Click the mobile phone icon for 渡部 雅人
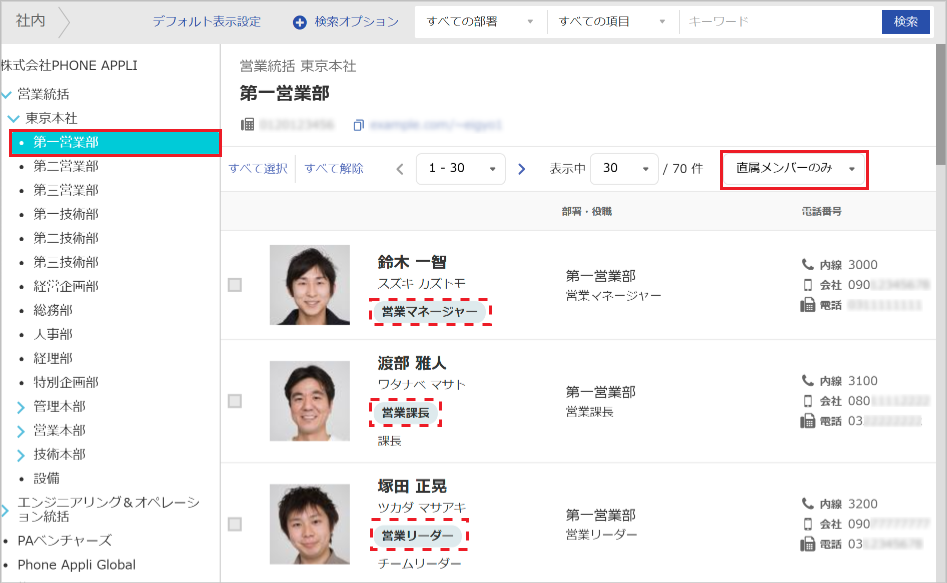This screenshot has width=947, height=583. [x=808, y=401]
